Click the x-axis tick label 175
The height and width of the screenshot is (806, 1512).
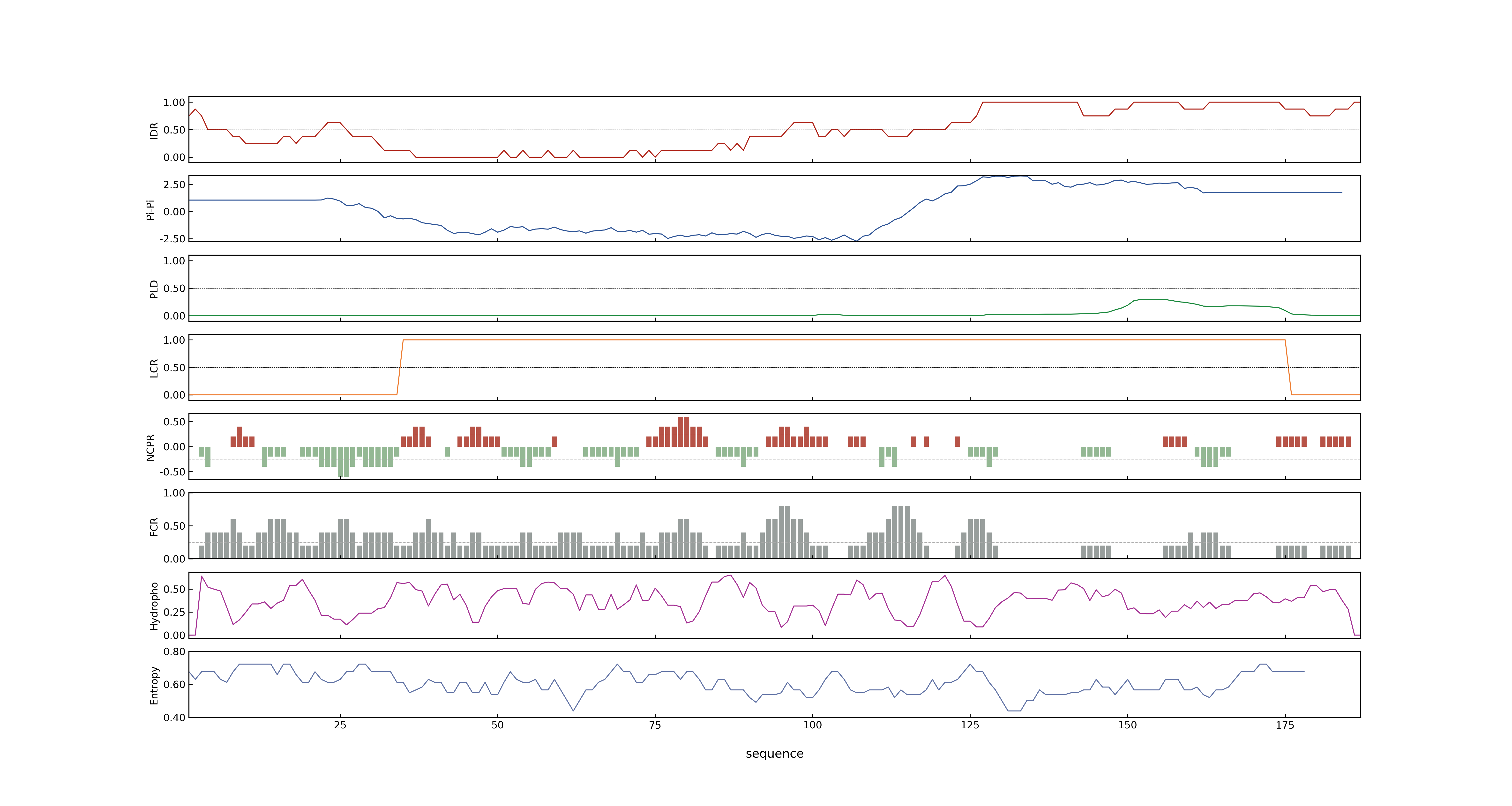[1285, 725]
